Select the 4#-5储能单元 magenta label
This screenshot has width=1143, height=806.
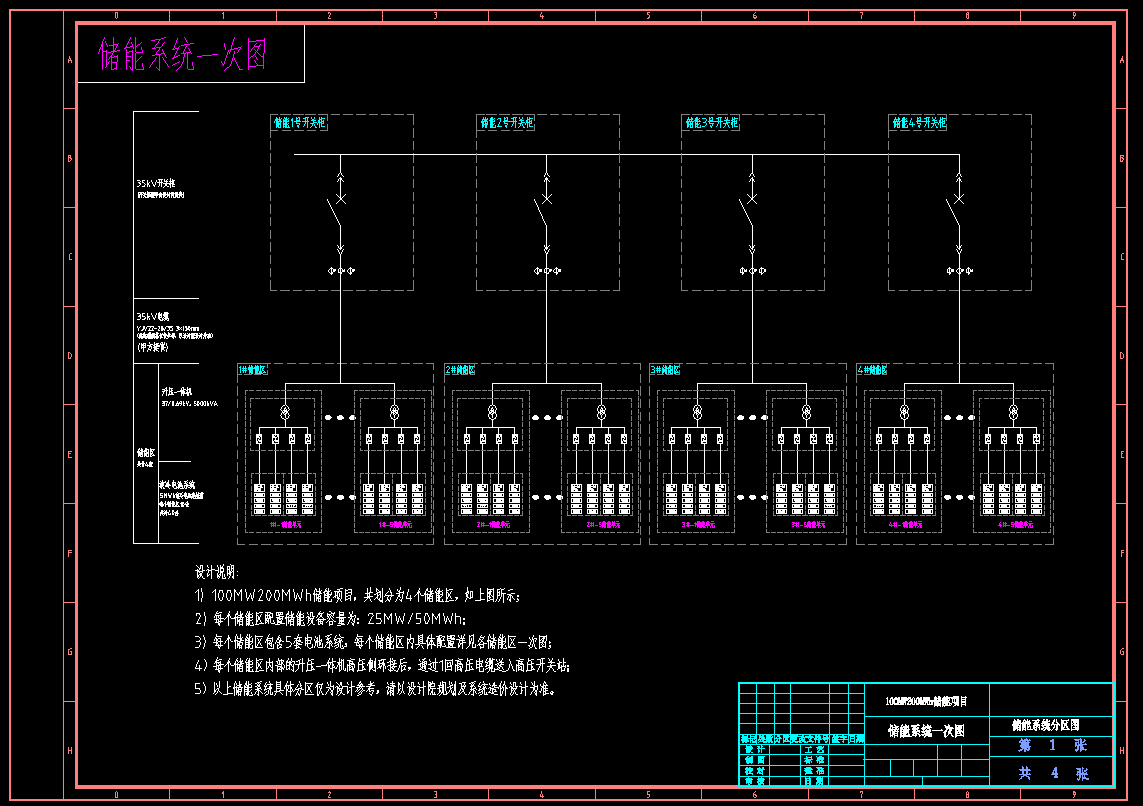(1015, 525)
